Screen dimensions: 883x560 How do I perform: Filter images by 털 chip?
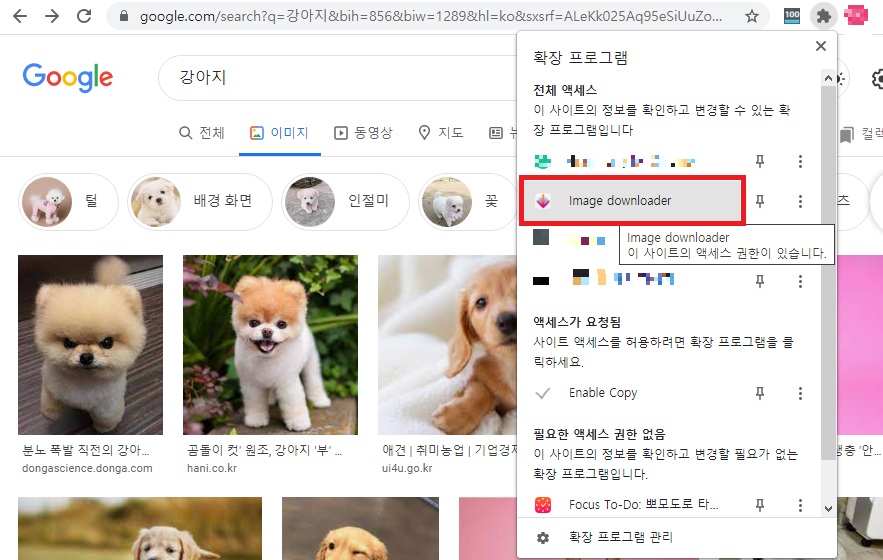tap(68, 201)
